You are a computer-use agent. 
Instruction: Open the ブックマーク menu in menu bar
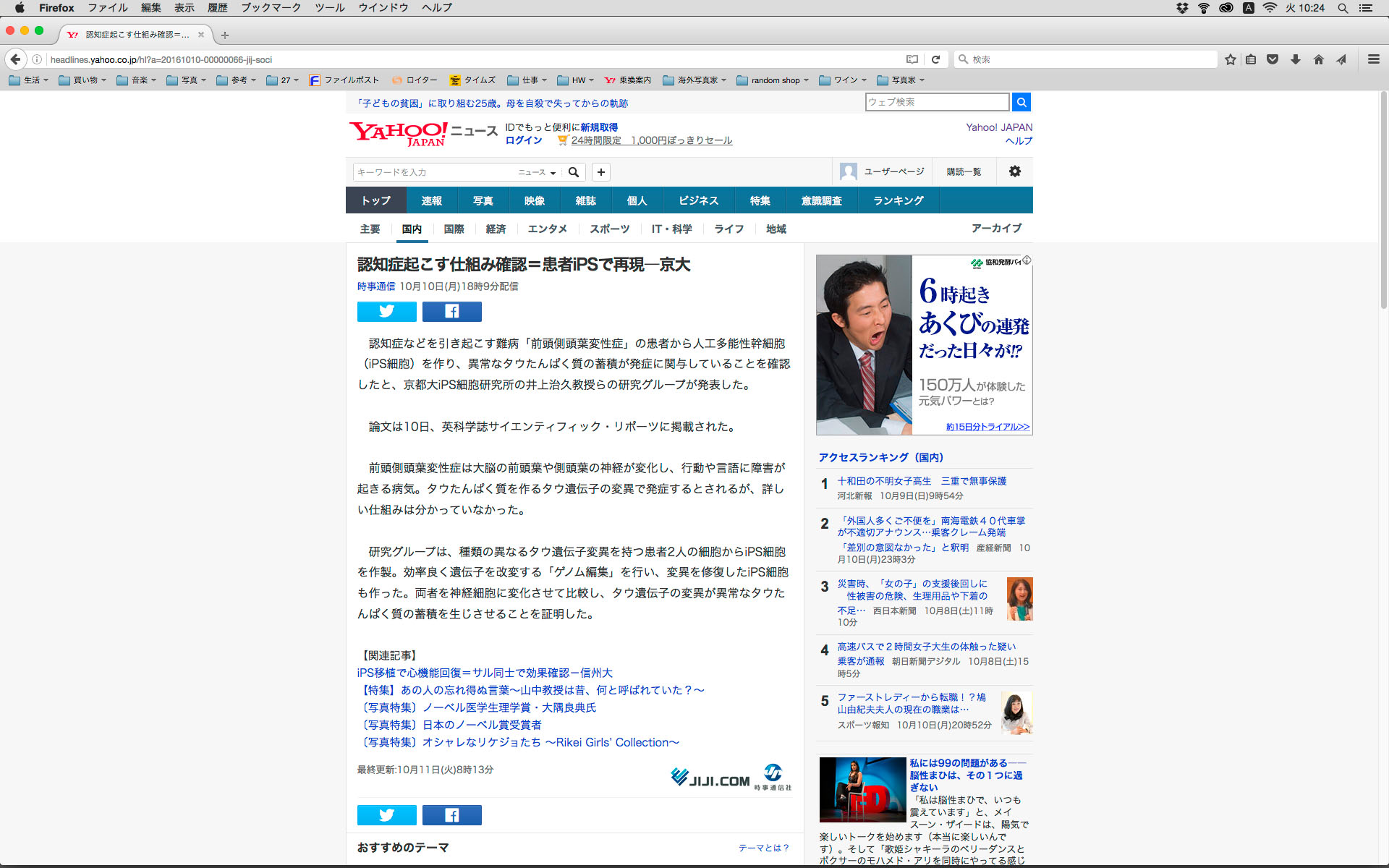[271, 8]
